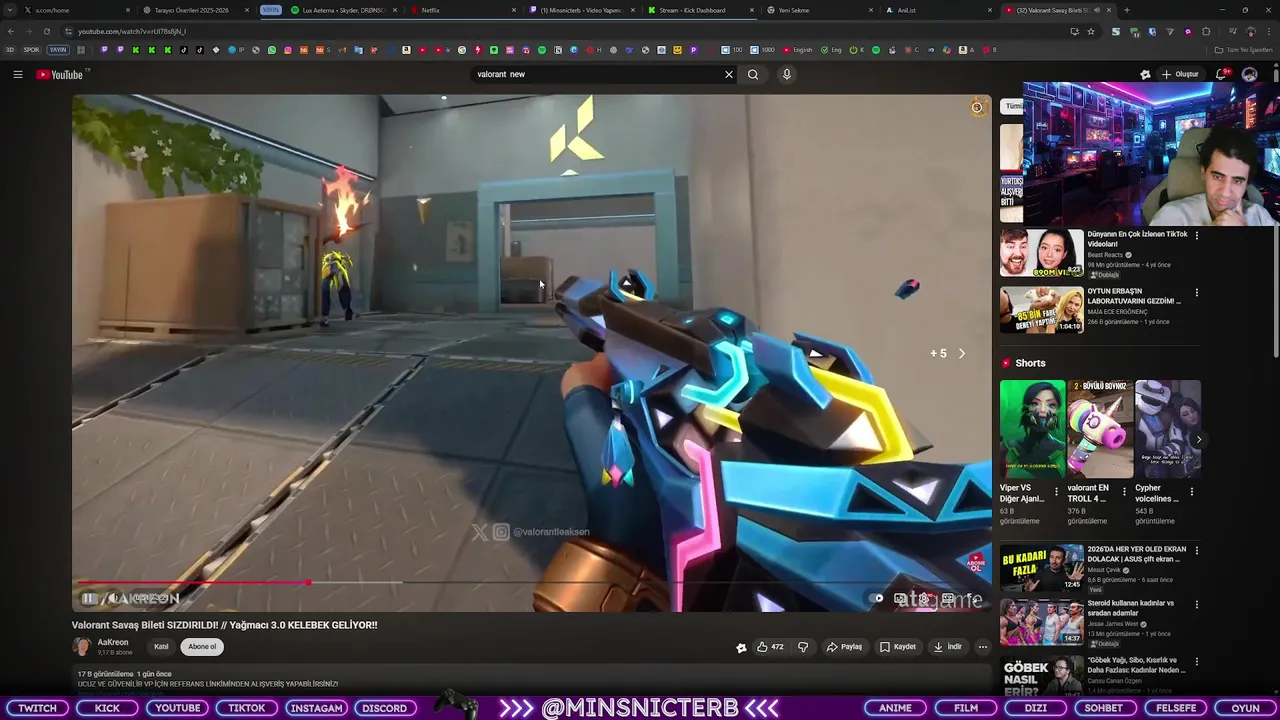Open the Oluştur create button
1280x720 pixels.
click(1180, 74)
